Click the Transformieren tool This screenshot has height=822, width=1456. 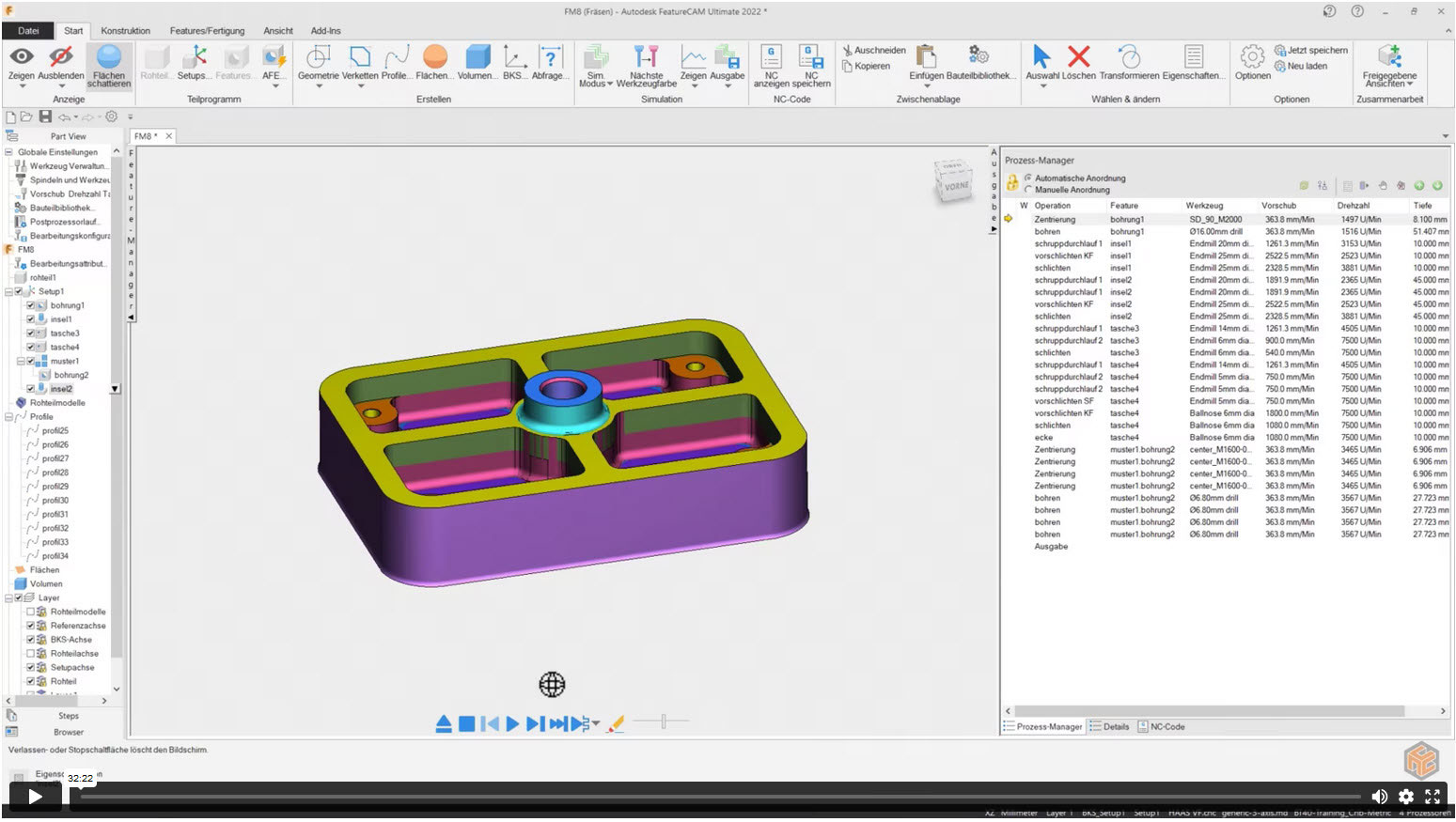pyautogui.click(x=1127, y=59)
